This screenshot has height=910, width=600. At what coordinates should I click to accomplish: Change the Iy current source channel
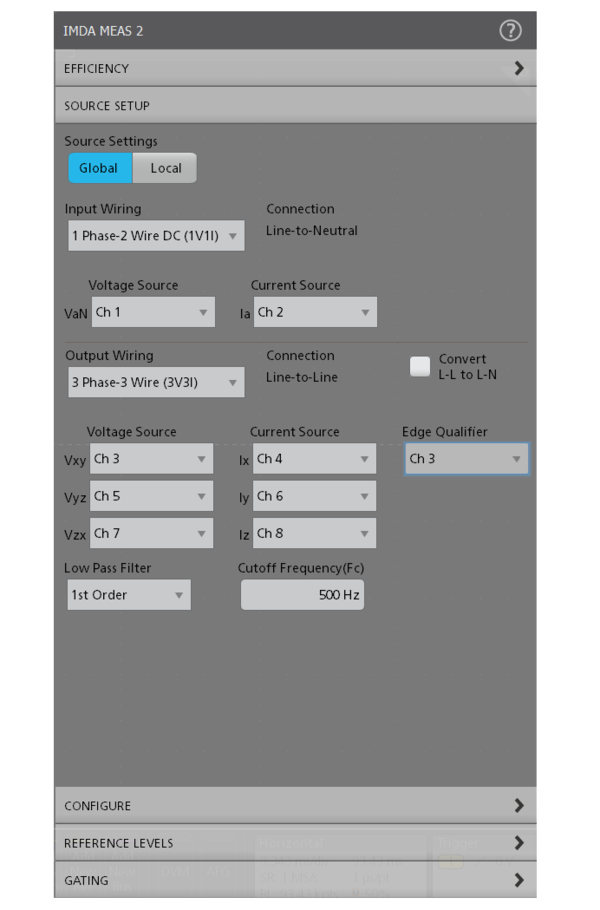coord(313,496)
